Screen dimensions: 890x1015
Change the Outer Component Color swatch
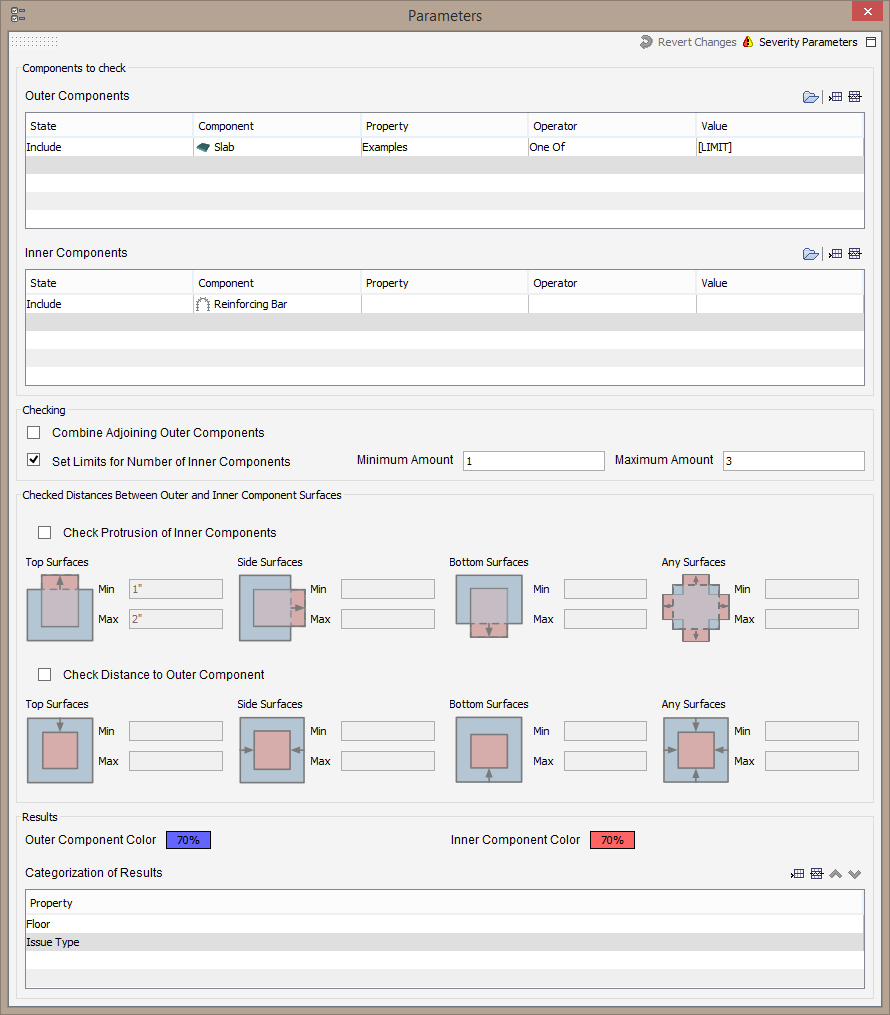click(x=188, y=840)
